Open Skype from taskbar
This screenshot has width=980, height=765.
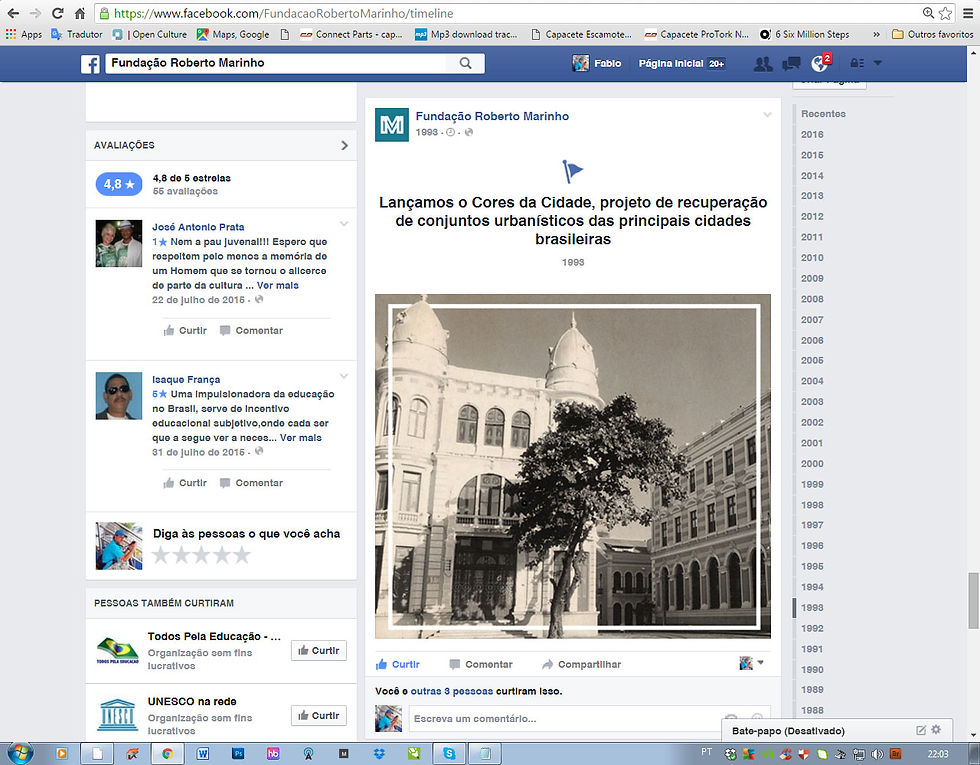tap(449, 754)
